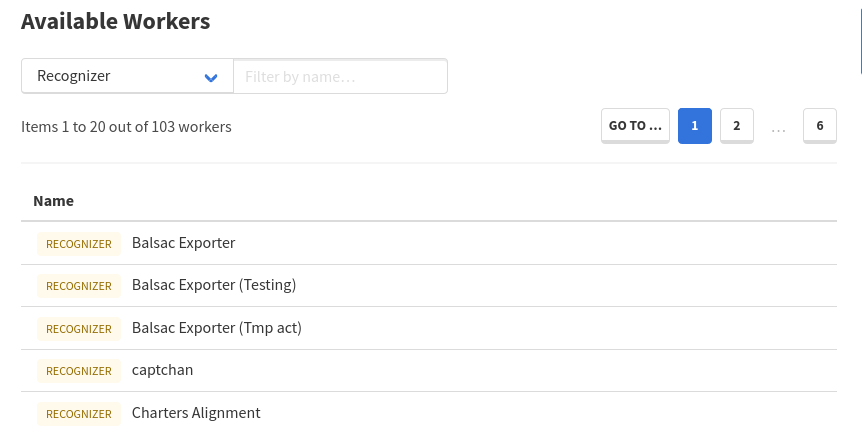Click the Name column header
Image resolution: width=862 pixels, height=433 pixels.
click(53, 201)
